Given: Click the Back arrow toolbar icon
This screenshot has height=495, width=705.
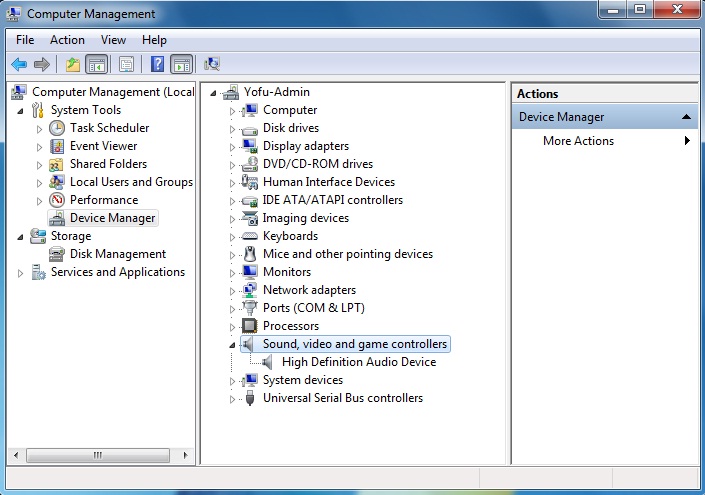Looking at the screenshot, I should coord(19,64).
